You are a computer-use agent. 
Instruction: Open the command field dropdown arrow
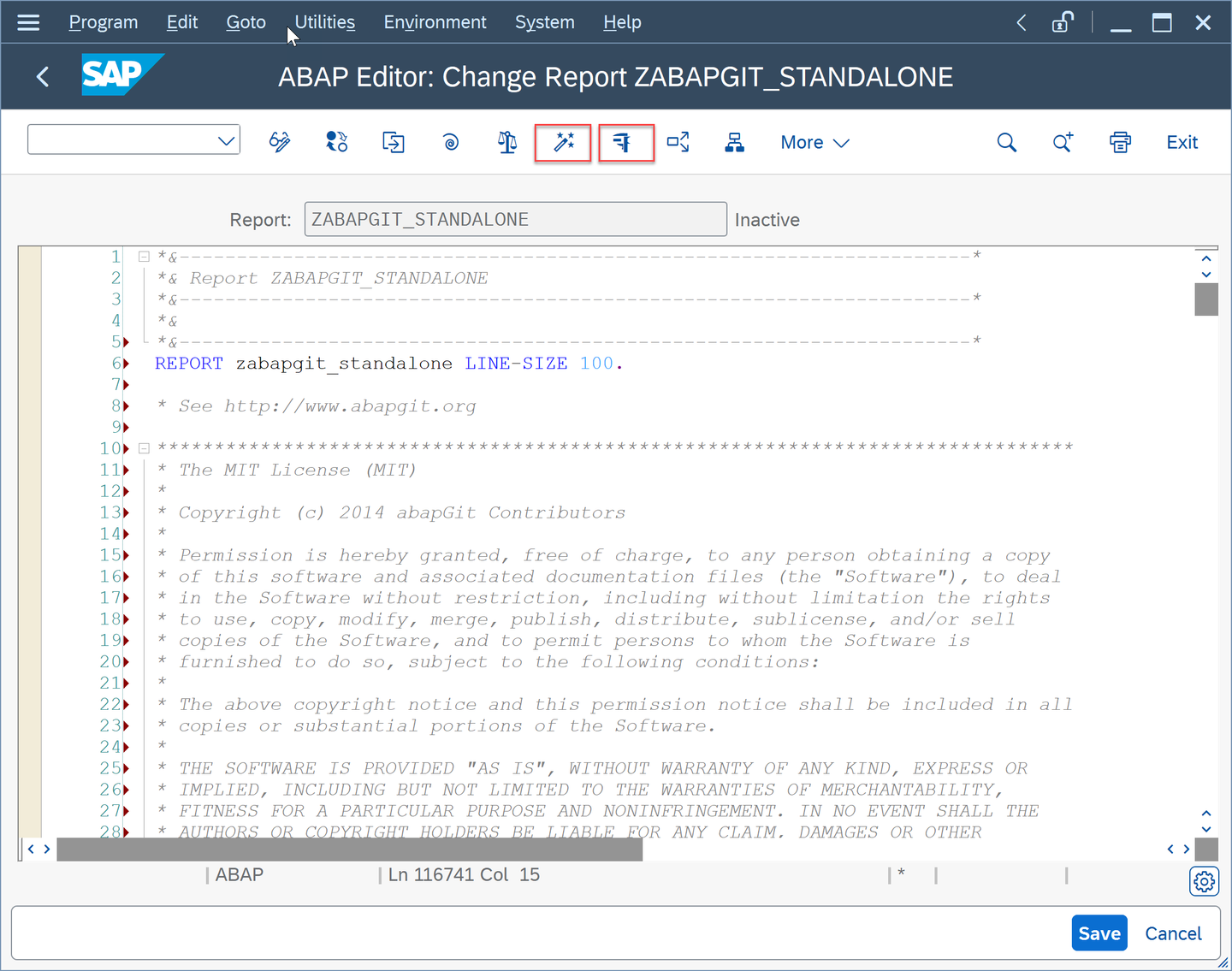[227, 141]
